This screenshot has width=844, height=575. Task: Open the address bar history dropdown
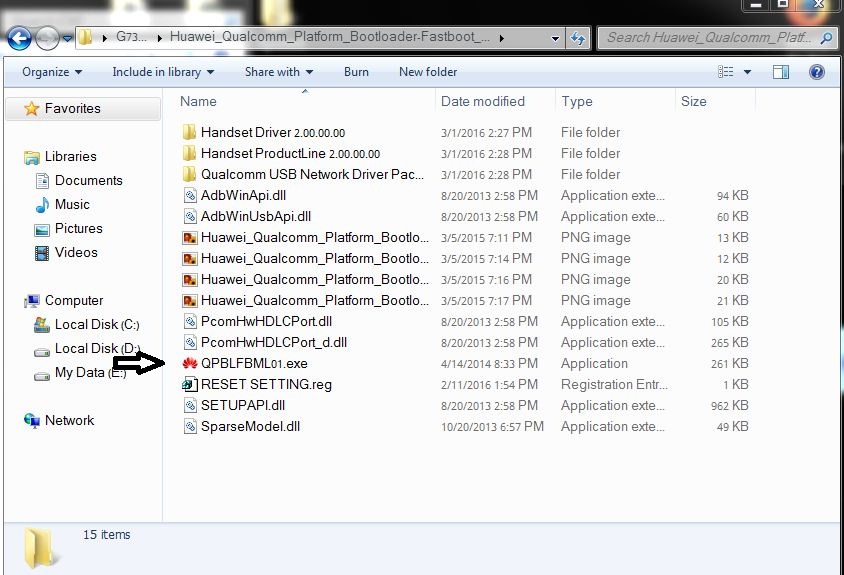point(555,38)
